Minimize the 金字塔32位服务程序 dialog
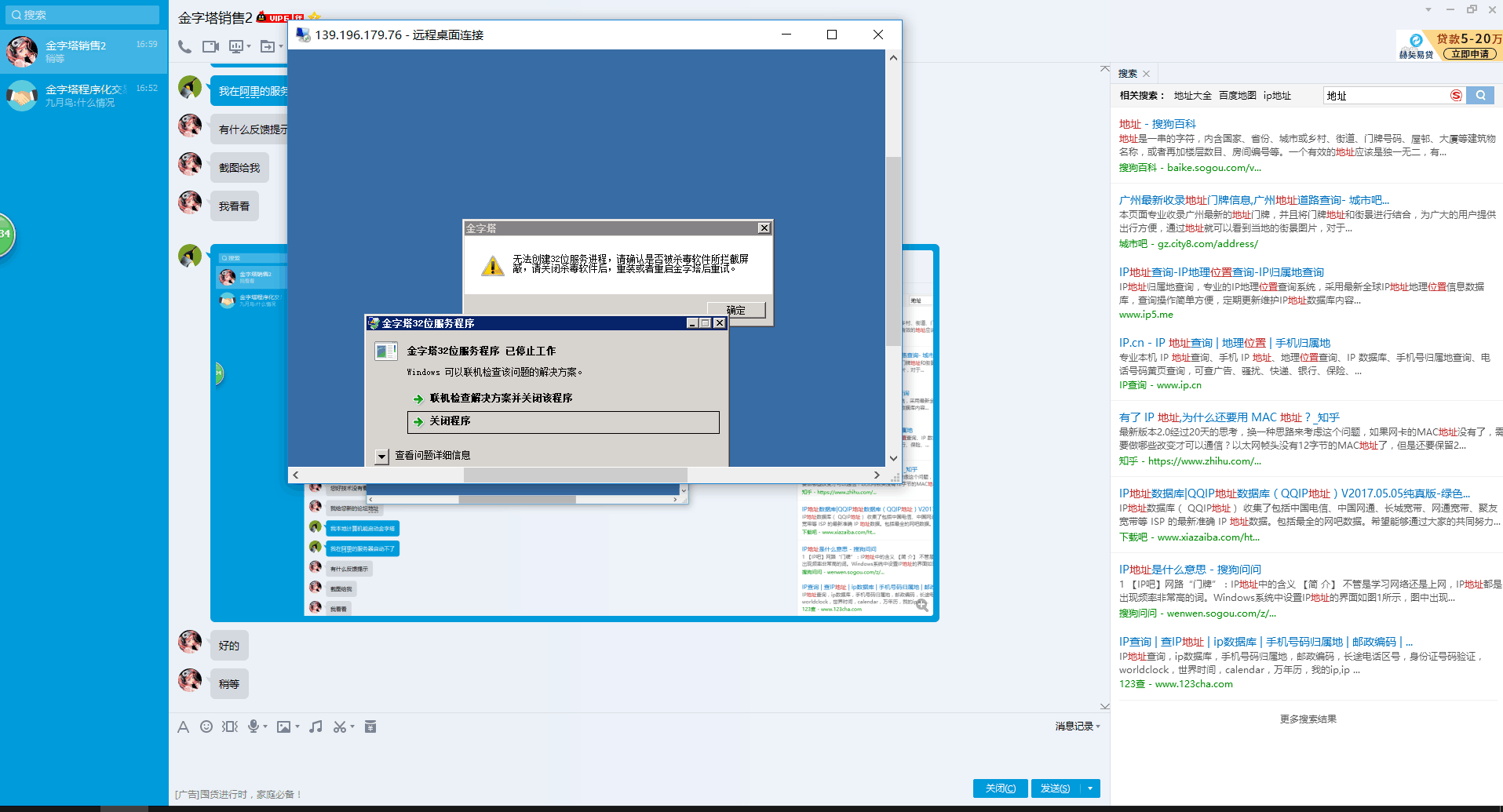1503x812 pixels. click(x=692, y=323)
